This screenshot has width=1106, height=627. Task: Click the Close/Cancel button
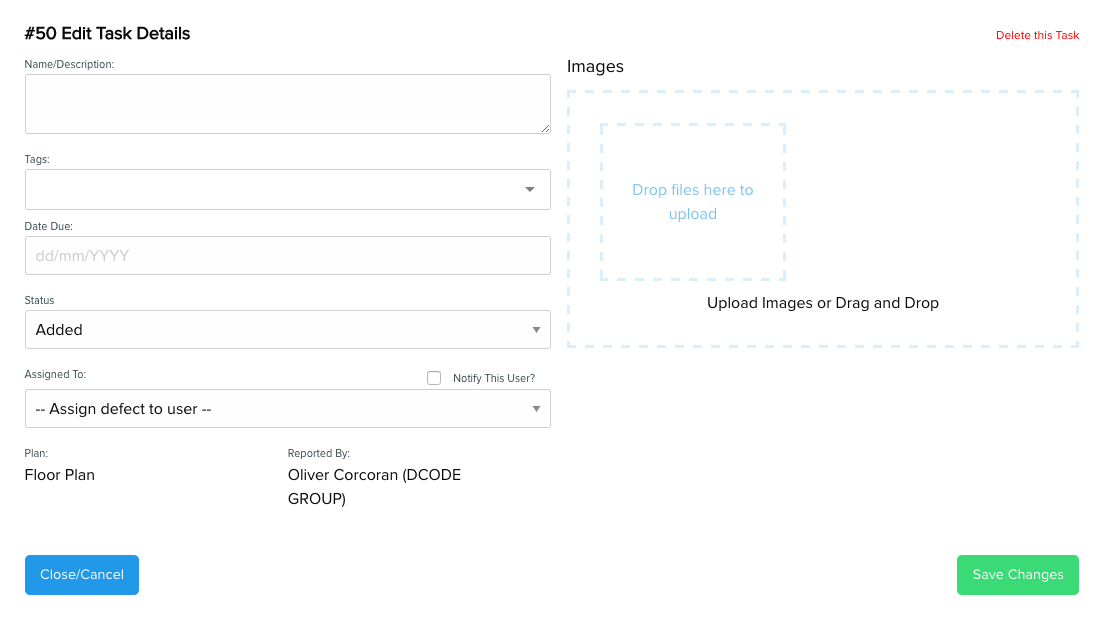82,575
